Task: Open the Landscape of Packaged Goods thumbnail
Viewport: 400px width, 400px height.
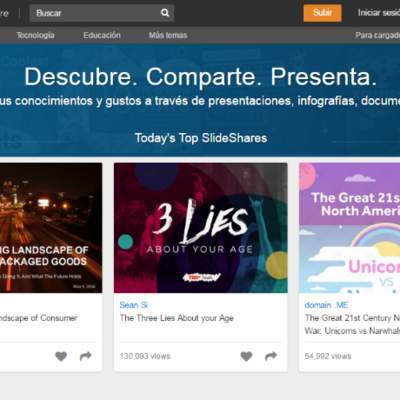Action: coord(51,228)
